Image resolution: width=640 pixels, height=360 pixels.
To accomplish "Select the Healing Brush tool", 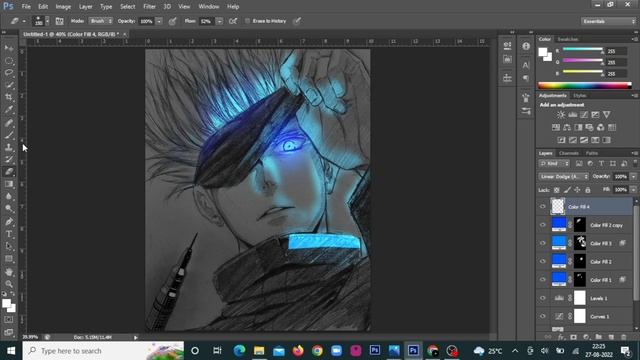I will [9, 122].
